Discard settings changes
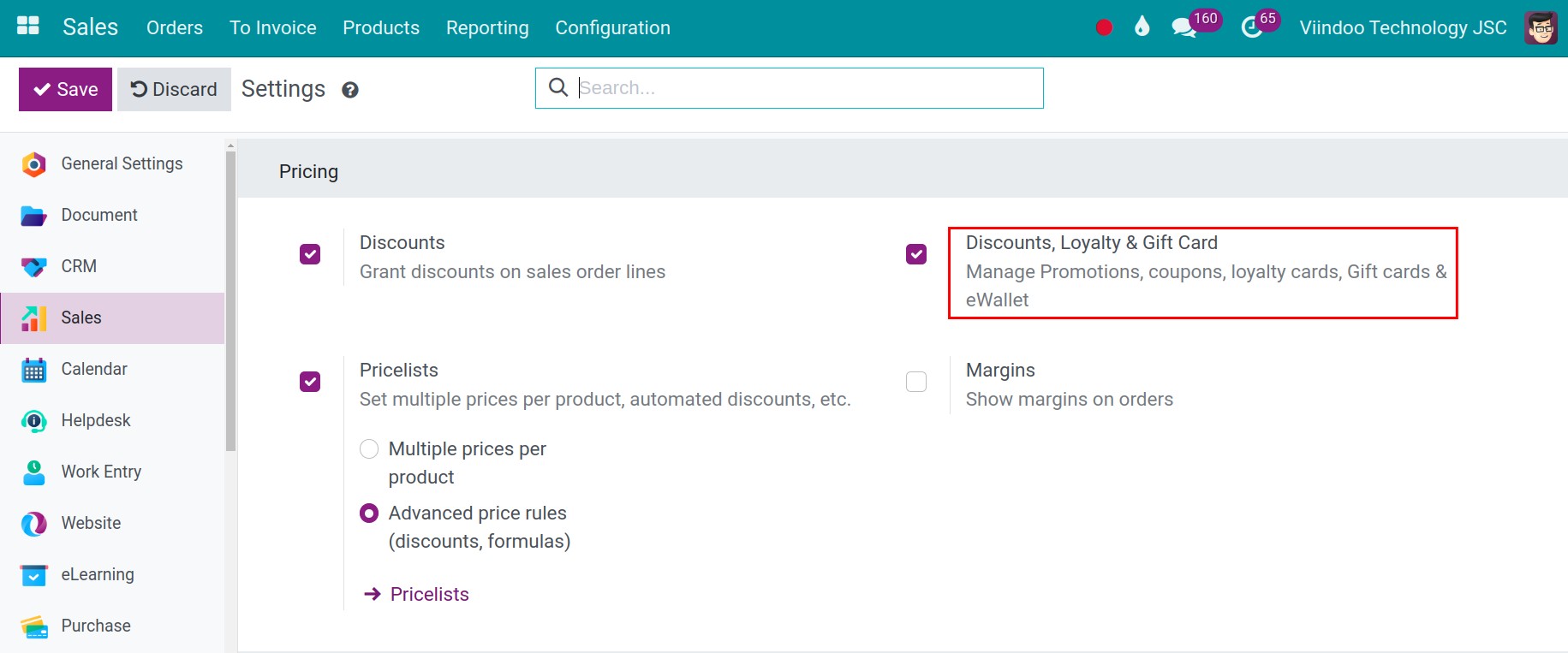 click(x=174, y=89)
